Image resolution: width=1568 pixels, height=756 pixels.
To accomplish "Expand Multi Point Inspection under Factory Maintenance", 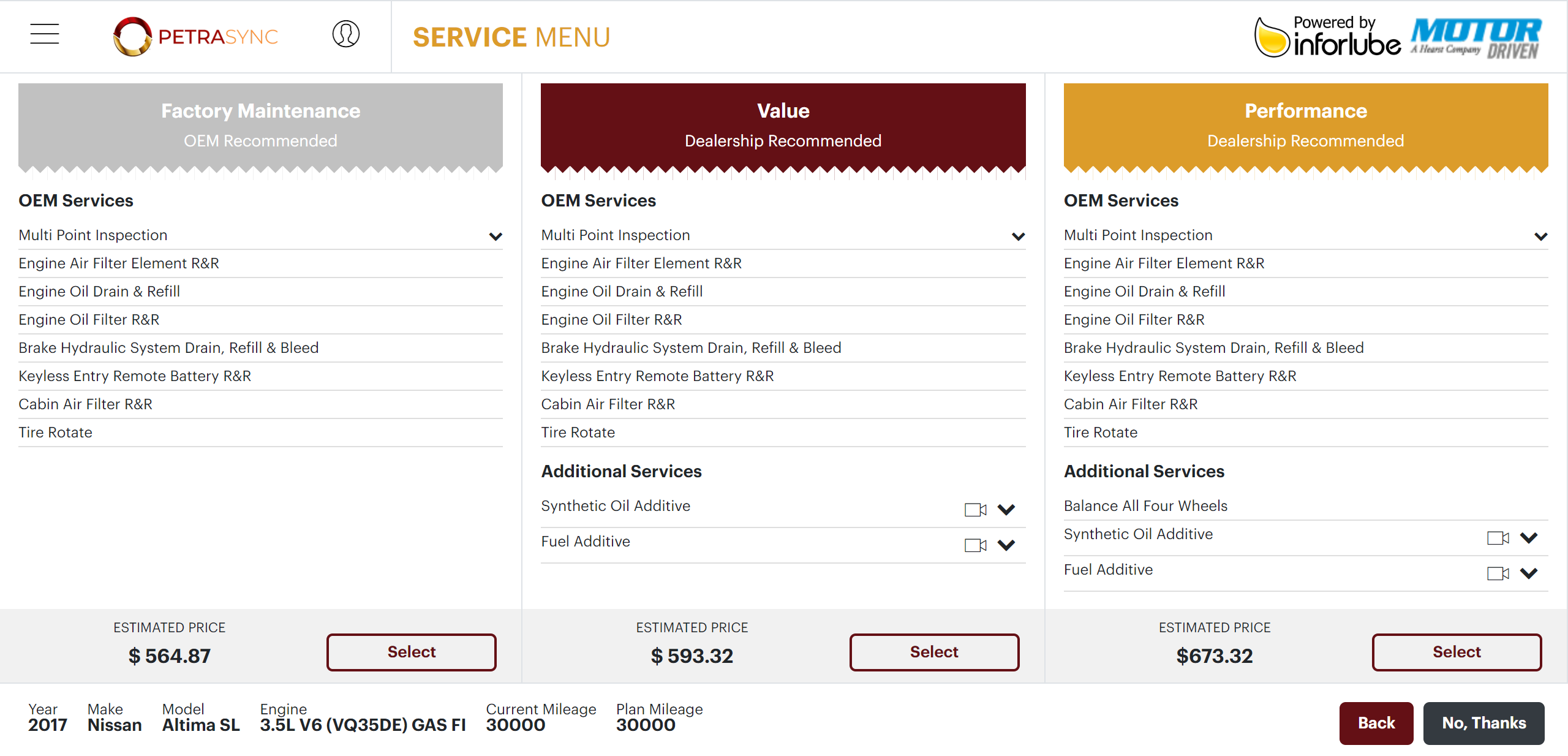I will pos(496,236).
